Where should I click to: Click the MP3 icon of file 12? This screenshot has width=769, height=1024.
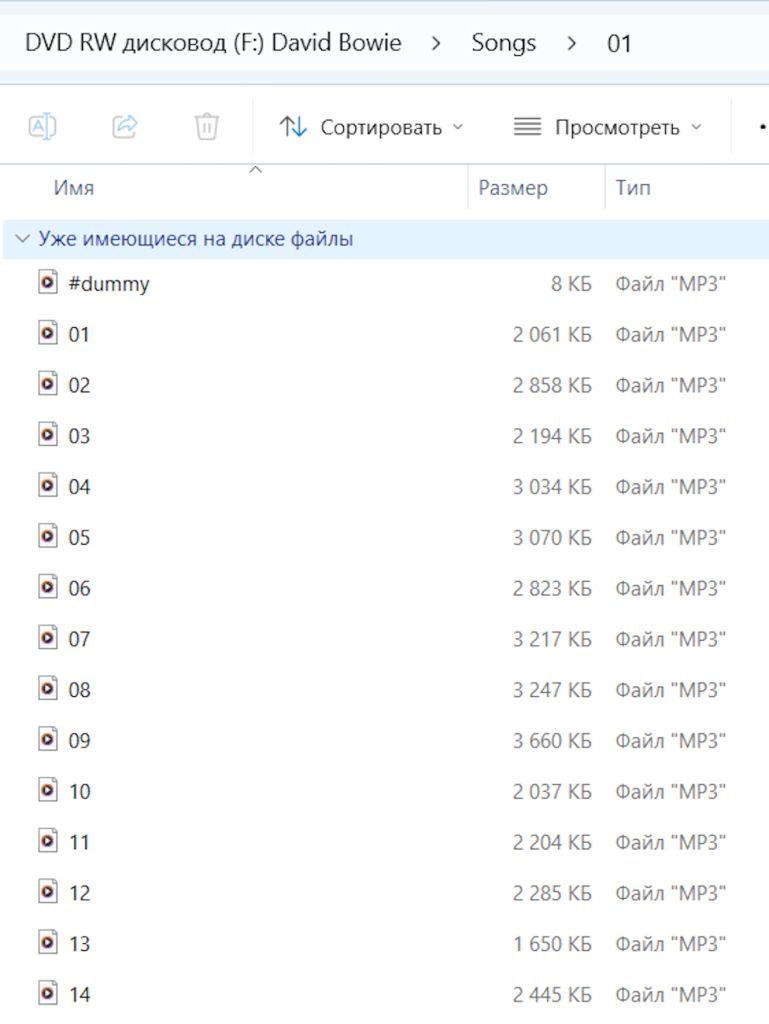(x=48, y=892)
